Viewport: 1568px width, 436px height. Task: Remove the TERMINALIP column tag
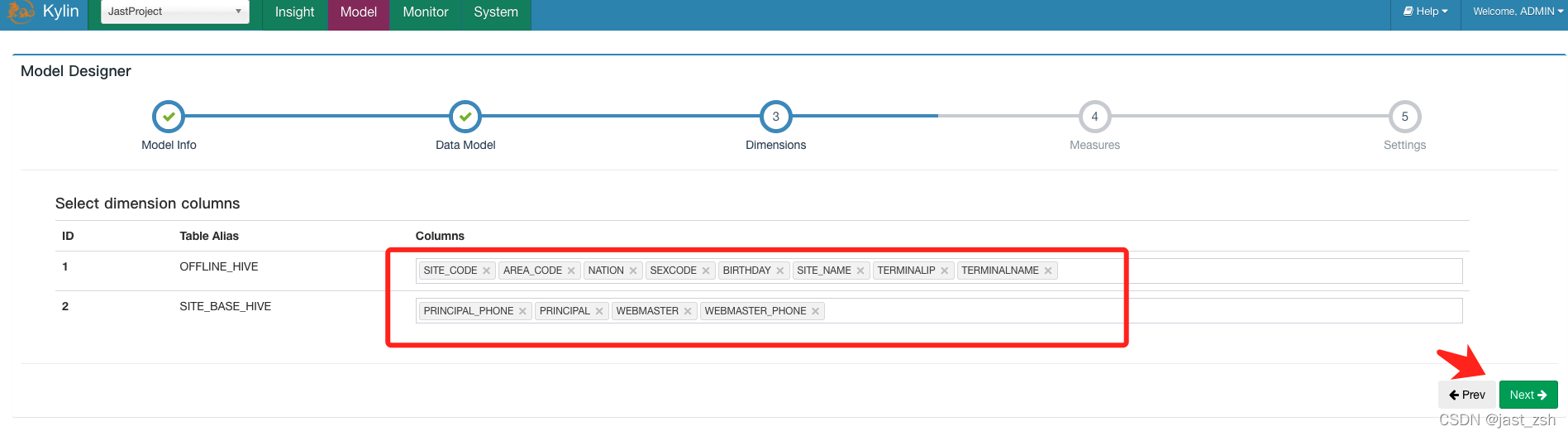(x=945, y=271)
